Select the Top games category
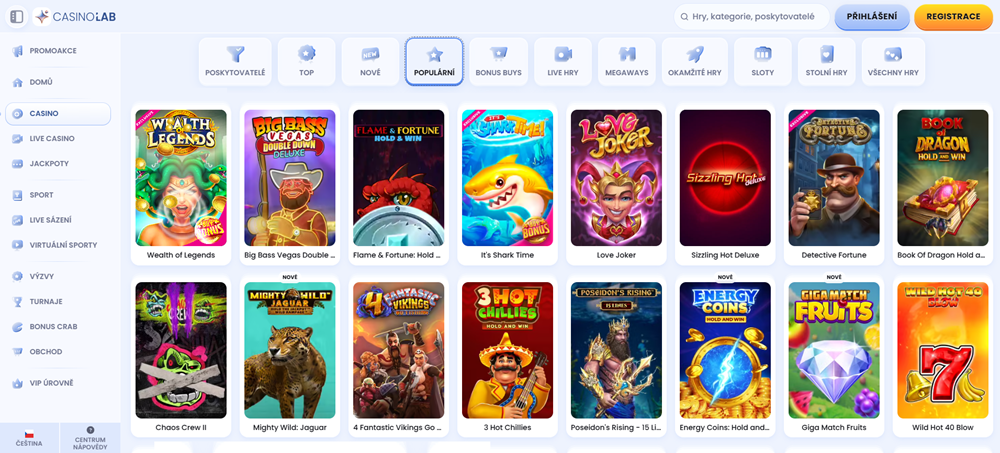The width and height of the screenshot is (1000, 453). coord(306,61)
